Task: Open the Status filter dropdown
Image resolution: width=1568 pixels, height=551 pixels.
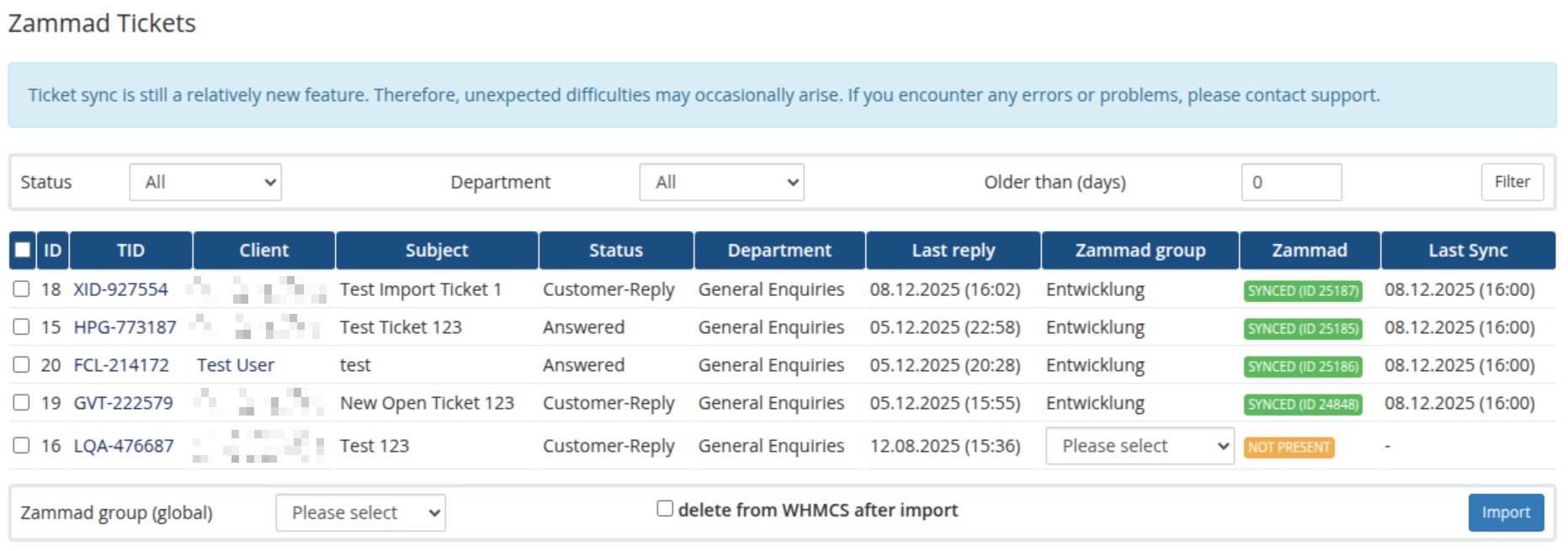Action: click(x=205, y=183)
